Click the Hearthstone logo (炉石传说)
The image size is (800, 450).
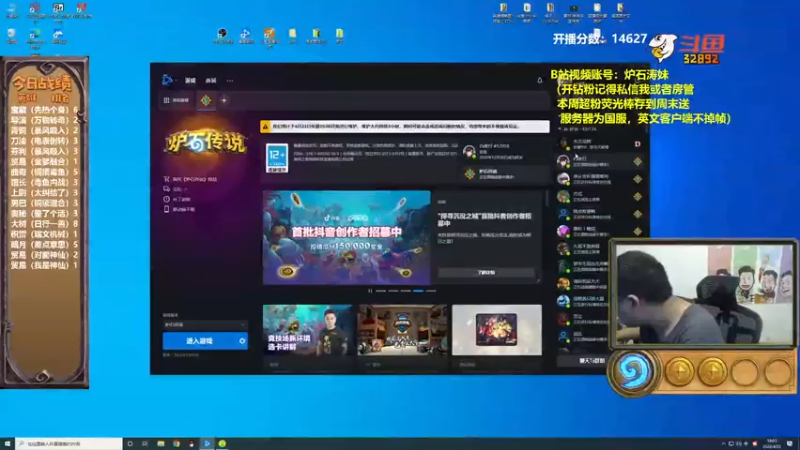click(x=206, y=142)
